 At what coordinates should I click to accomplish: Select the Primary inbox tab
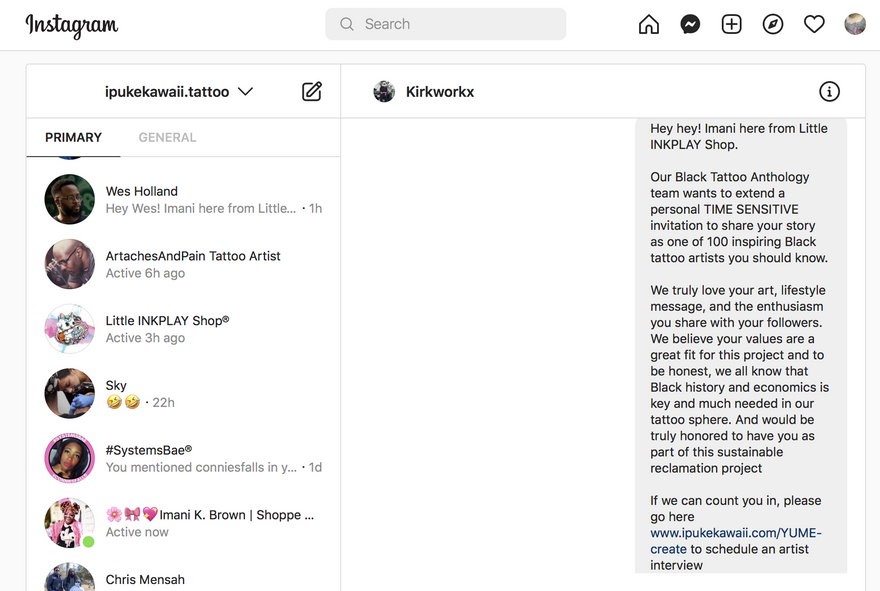click(x=73, y=137)
